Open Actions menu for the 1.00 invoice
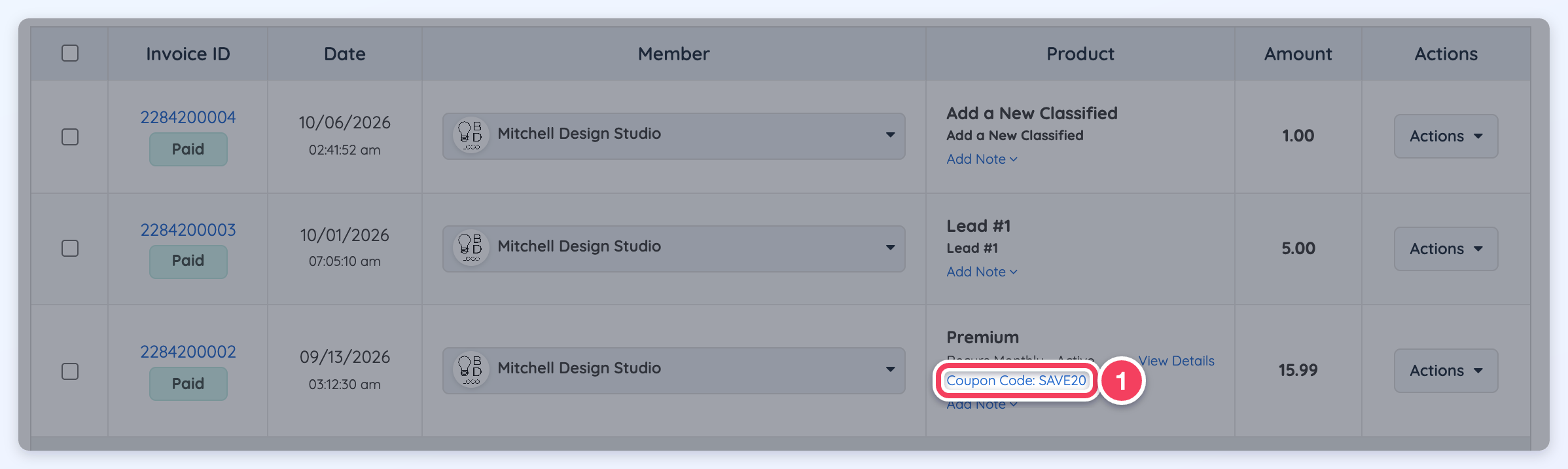Screen dimensions: 1568x469 (1446, 136)
